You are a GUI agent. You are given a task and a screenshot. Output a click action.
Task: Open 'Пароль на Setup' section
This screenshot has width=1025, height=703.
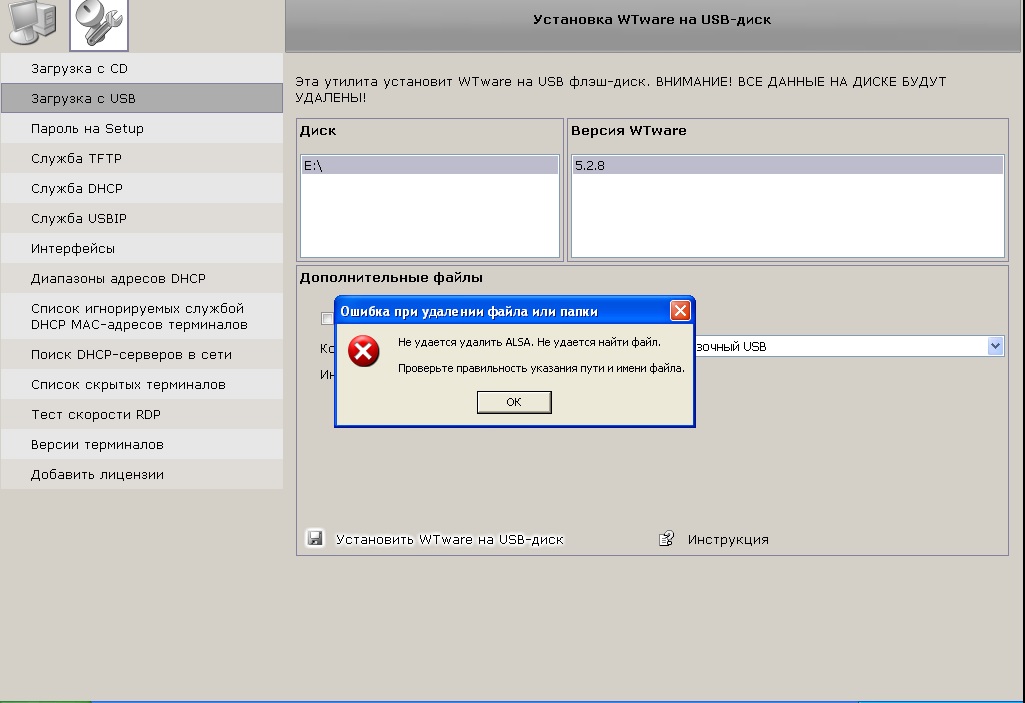pyautogui.click(x=87, y=129)
